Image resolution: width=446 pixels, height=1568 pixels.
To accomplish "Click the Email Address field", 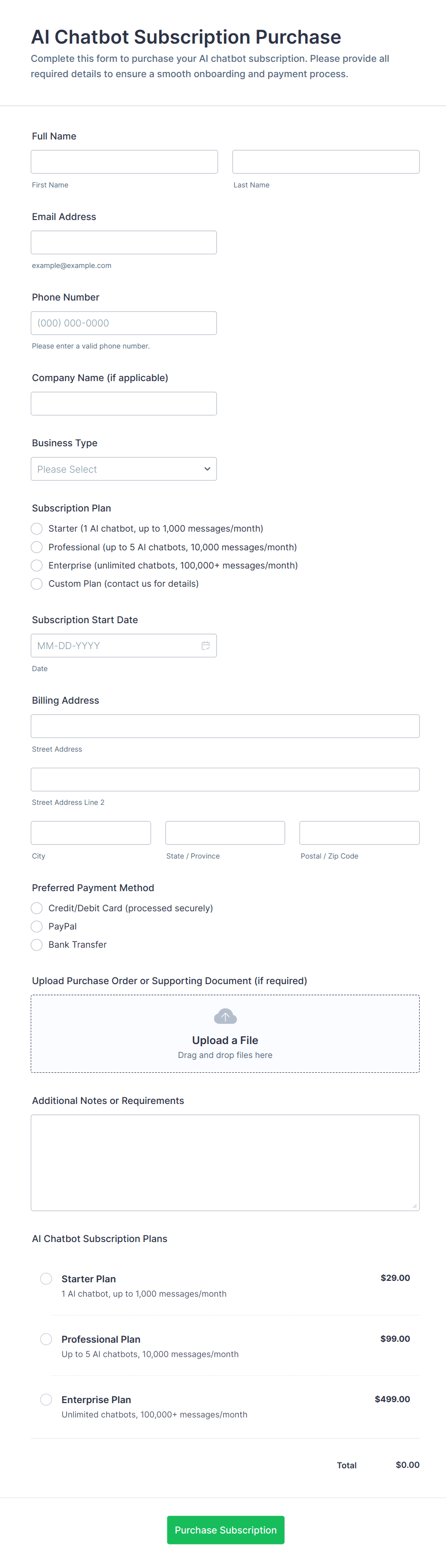I will (x=124, y=242).
